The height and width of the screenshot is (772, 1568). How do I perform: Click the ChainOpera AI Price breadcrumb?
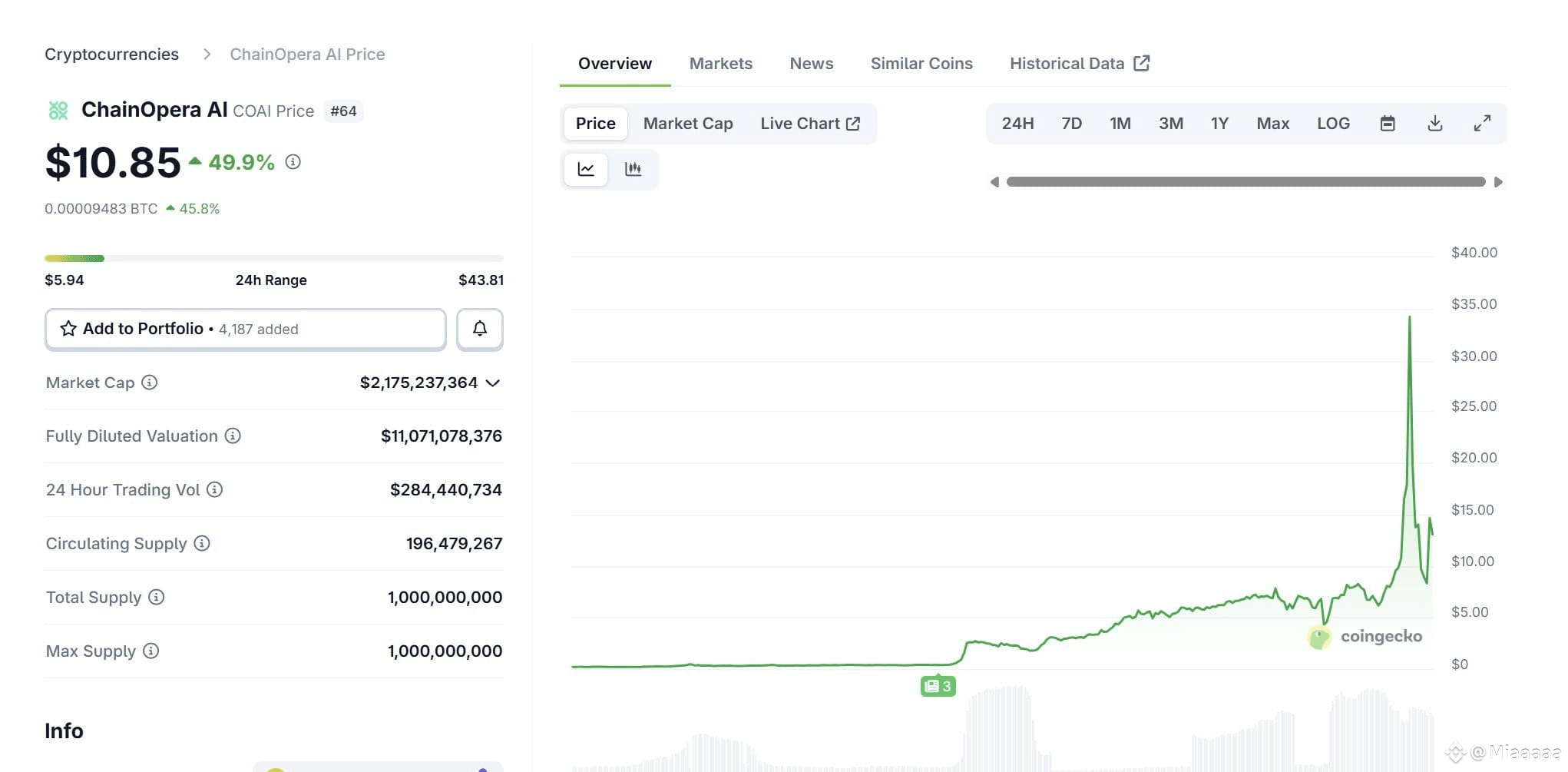[307, 55]
